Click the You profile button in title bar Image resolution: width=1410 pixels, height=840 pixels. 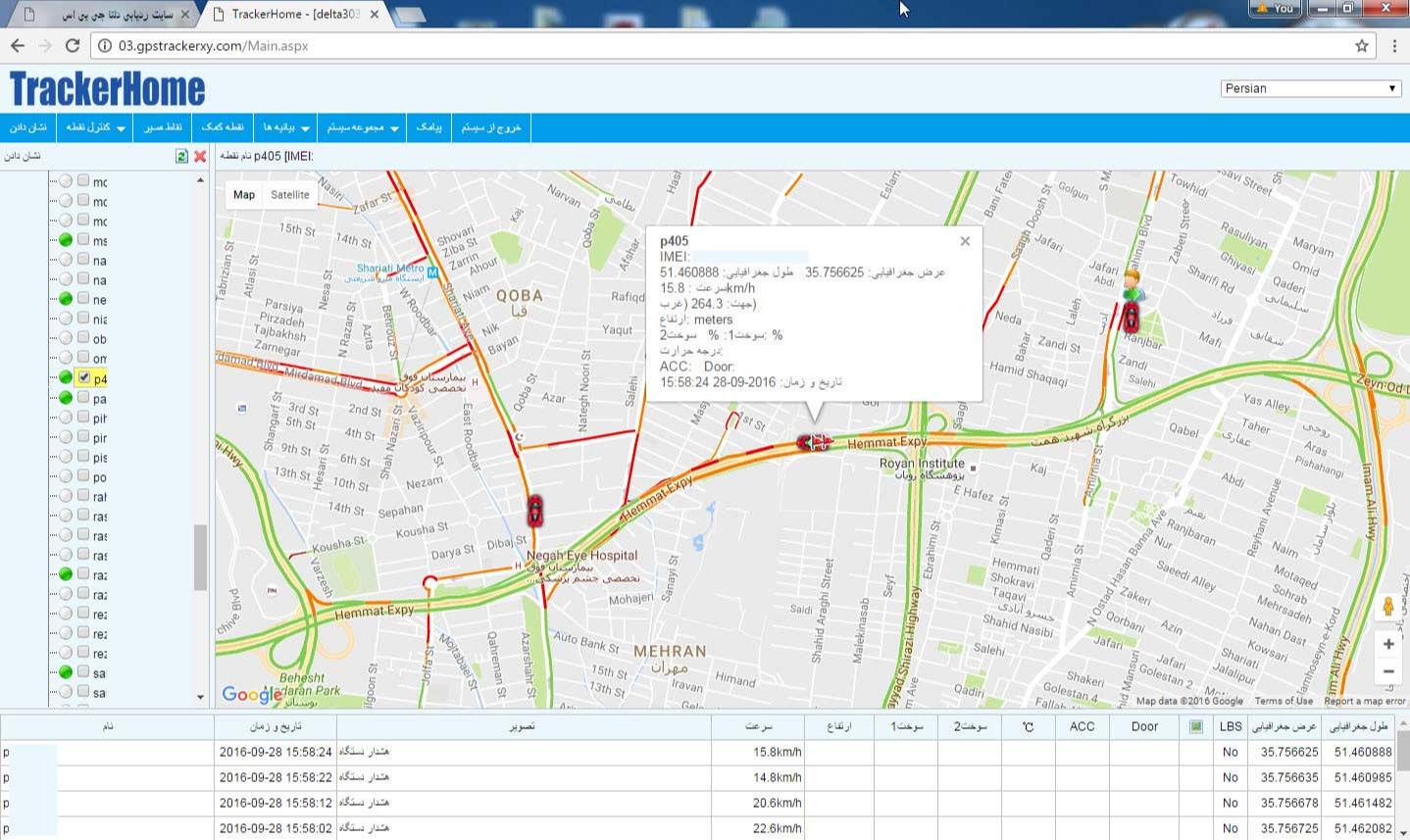point(1276,8)
